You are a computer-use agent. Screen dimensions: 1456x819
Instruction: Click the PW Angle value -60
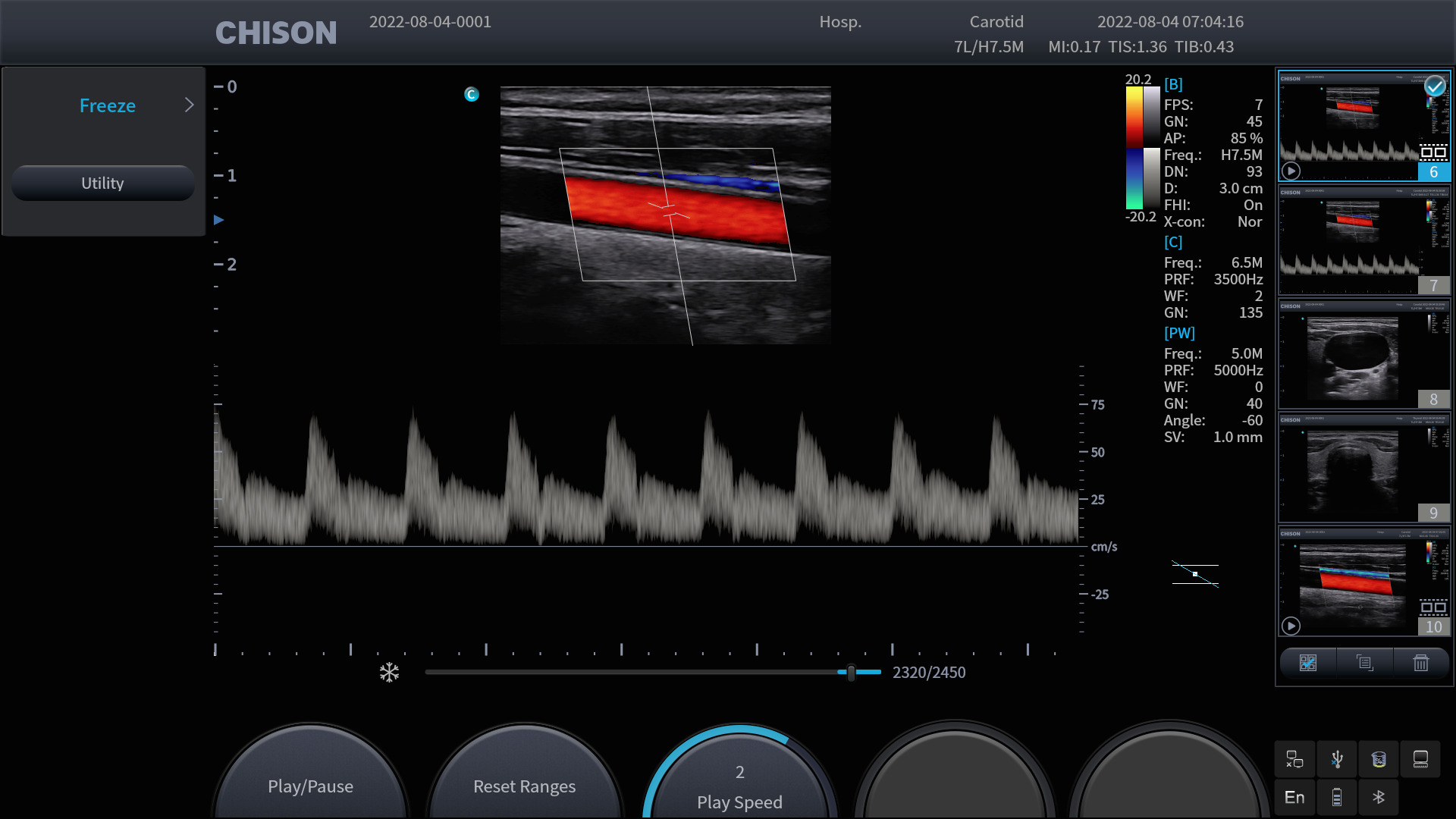(1251, 420)
